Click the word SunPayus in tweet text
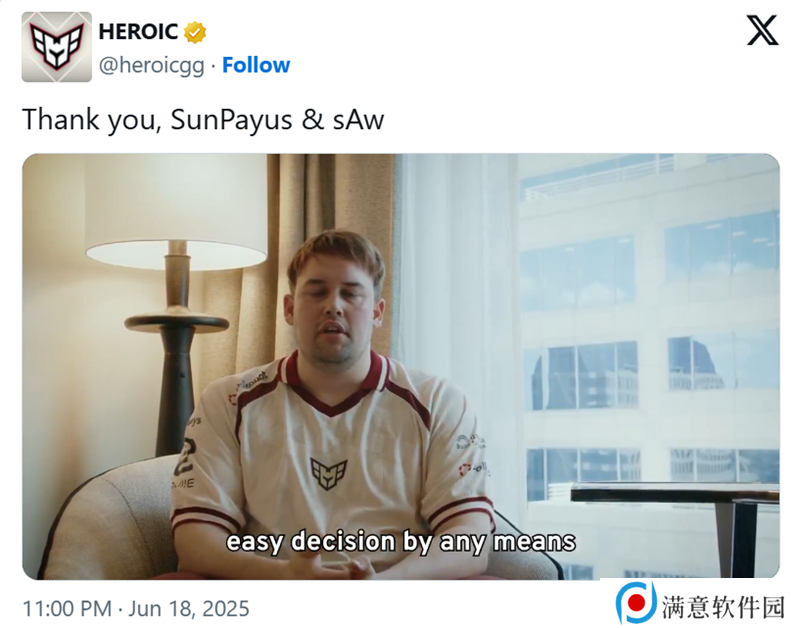The image size is (800, 628). tap(231, 120)
